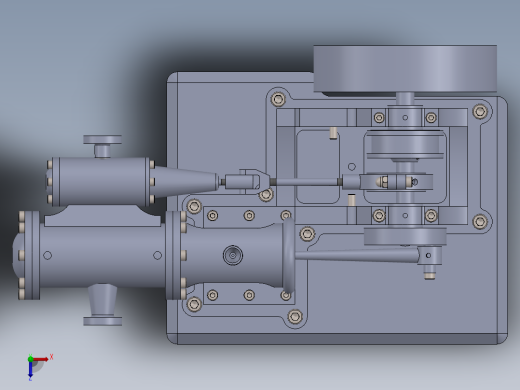This screenshot has width=520, height=390.
Task: Pick the round flange above the valve chest
Action: (102, 139)
